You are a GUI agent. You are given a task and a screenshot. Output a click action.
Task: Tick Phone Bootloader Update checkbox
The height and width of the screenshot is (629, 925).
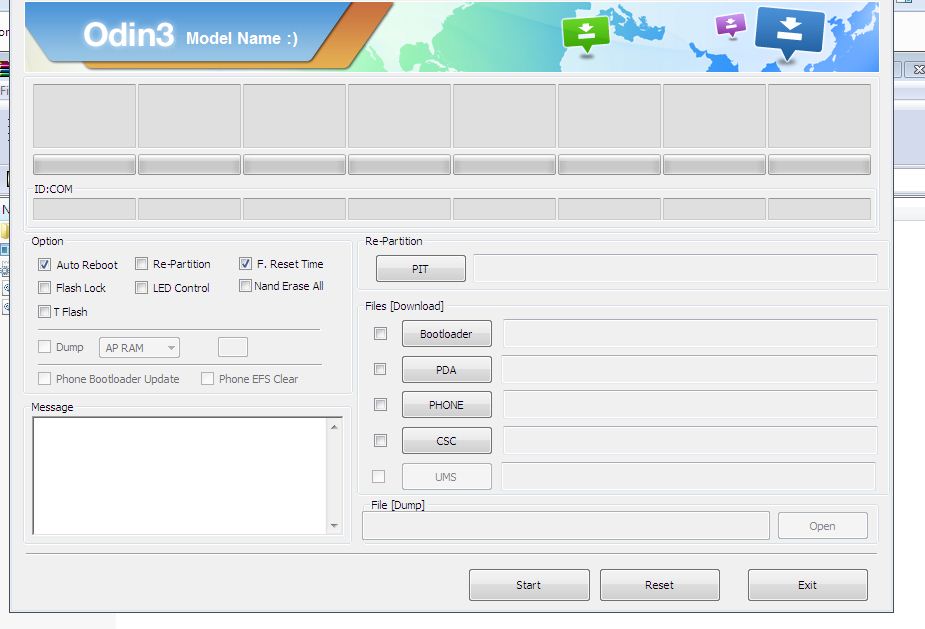tap(44, 378)
